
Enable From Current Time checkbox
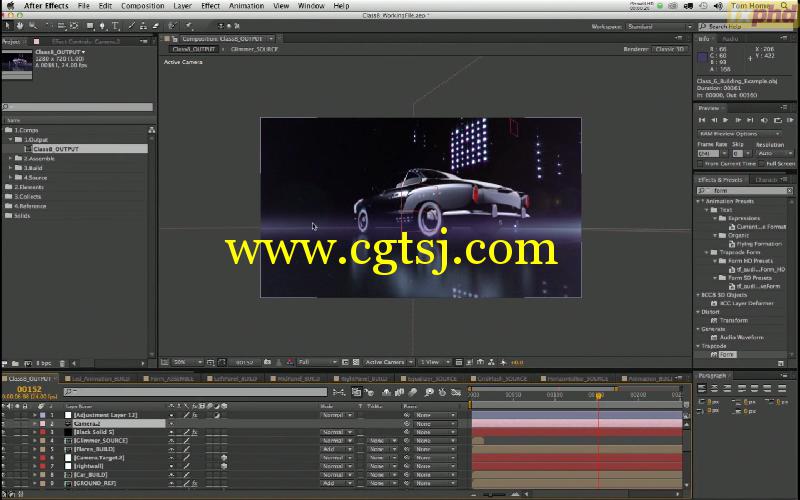click(x=701, y=164)
